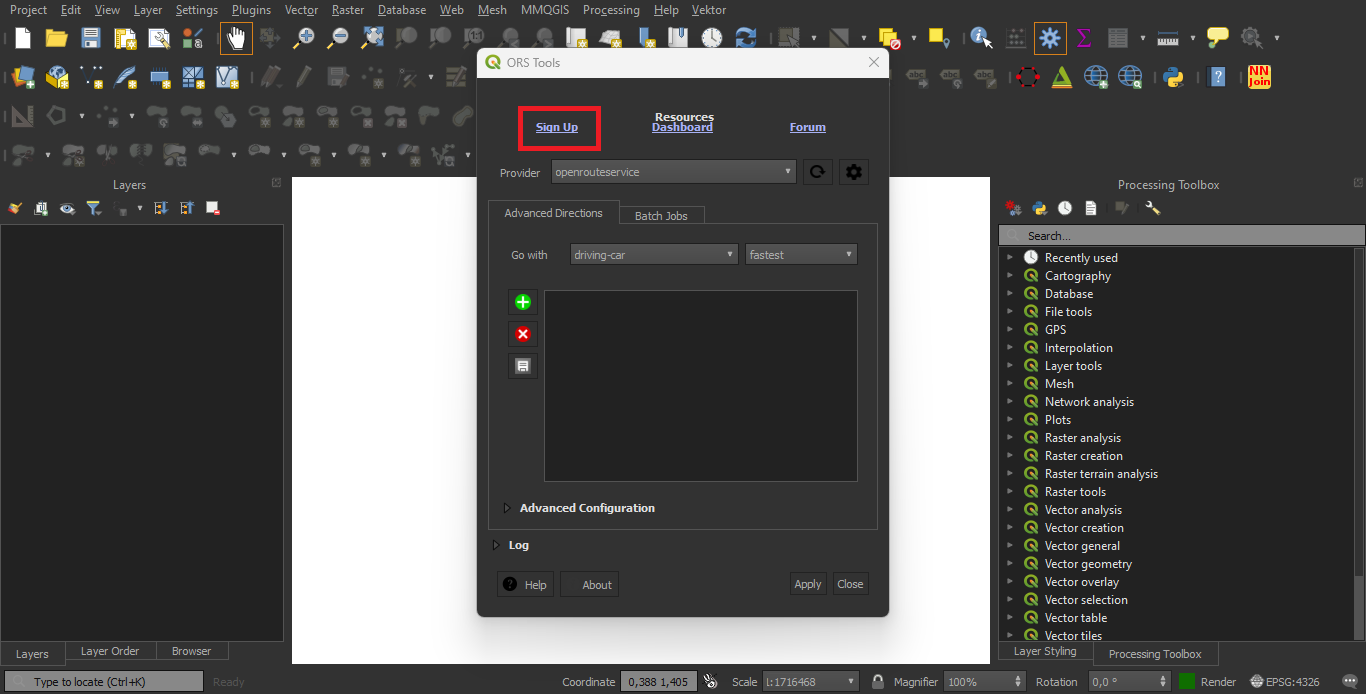Click the NNJoin plugin icon
This screenshot has height=694, width=1366.
tap(1259, 77)
